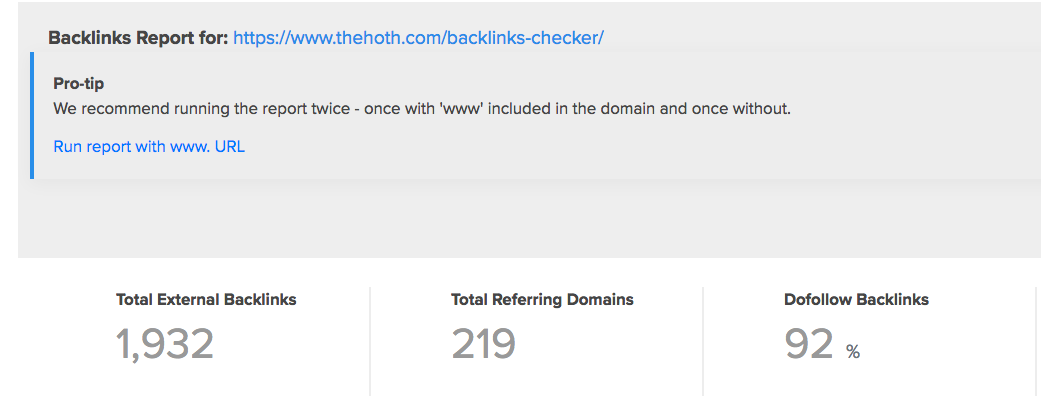Click the Total Referring Domains label
The image size is (1041, 419).
[542, 299]
